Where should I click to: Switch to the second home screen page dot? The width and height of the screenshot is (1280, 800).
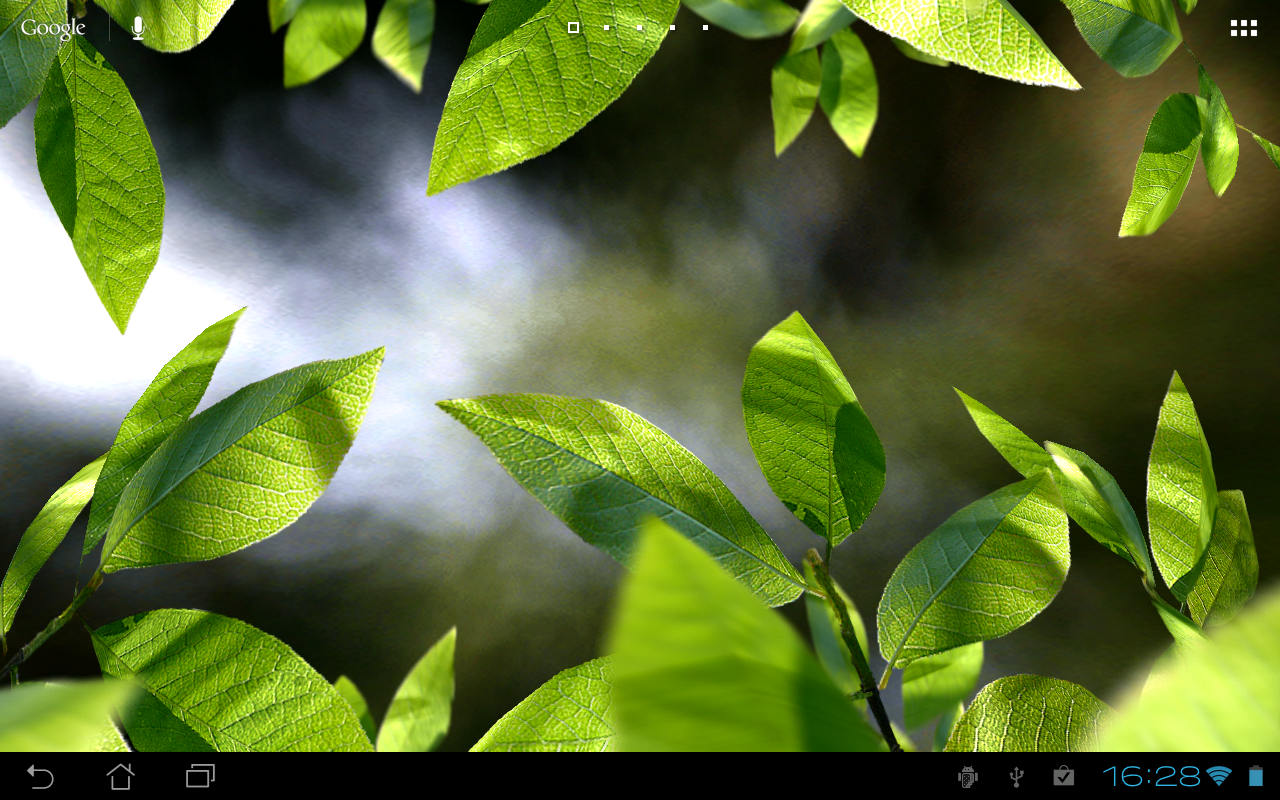pyautogui.click(x=606, y=27)
